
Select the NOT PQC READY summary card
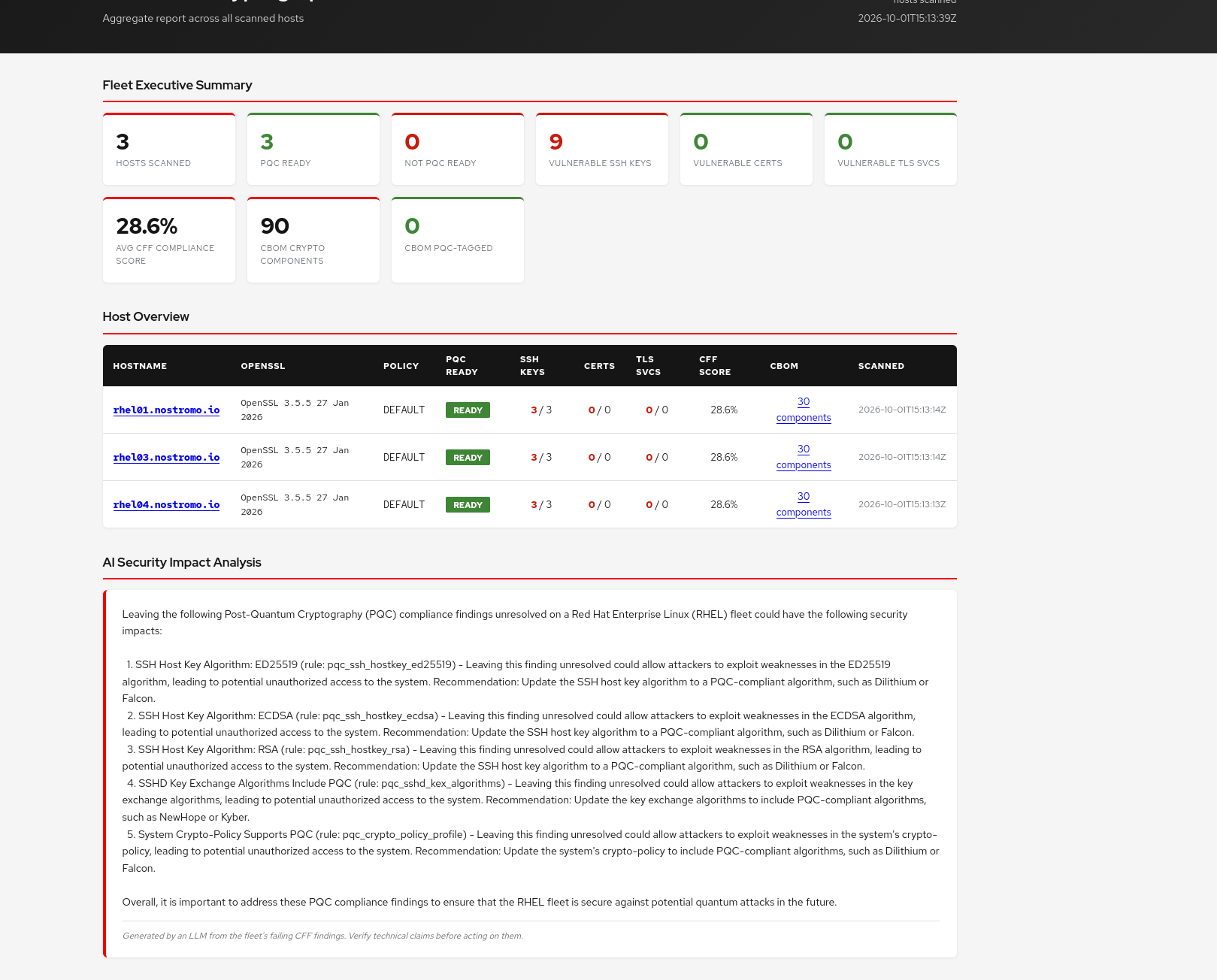tap(458, 149)
